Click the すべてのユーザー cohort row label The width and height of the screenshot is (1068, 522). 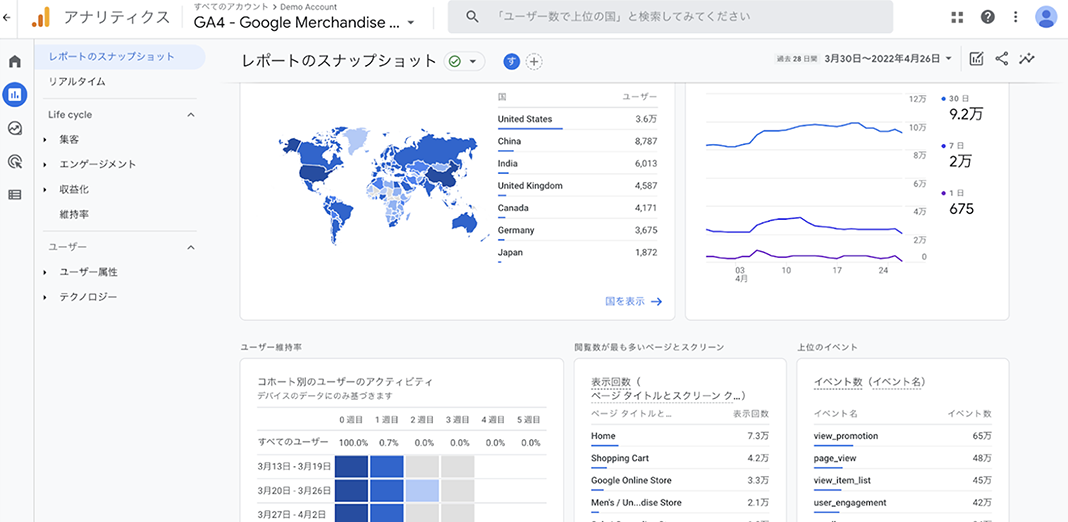(293, 443)
